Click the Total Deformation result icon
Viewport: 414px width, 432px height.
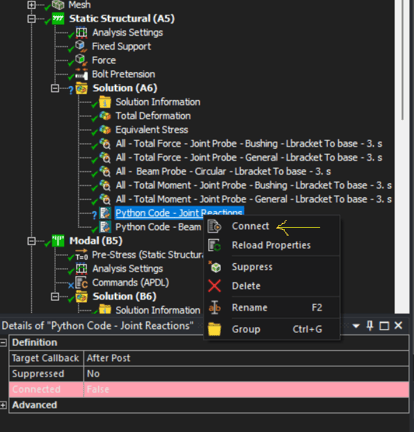[105, 116]
